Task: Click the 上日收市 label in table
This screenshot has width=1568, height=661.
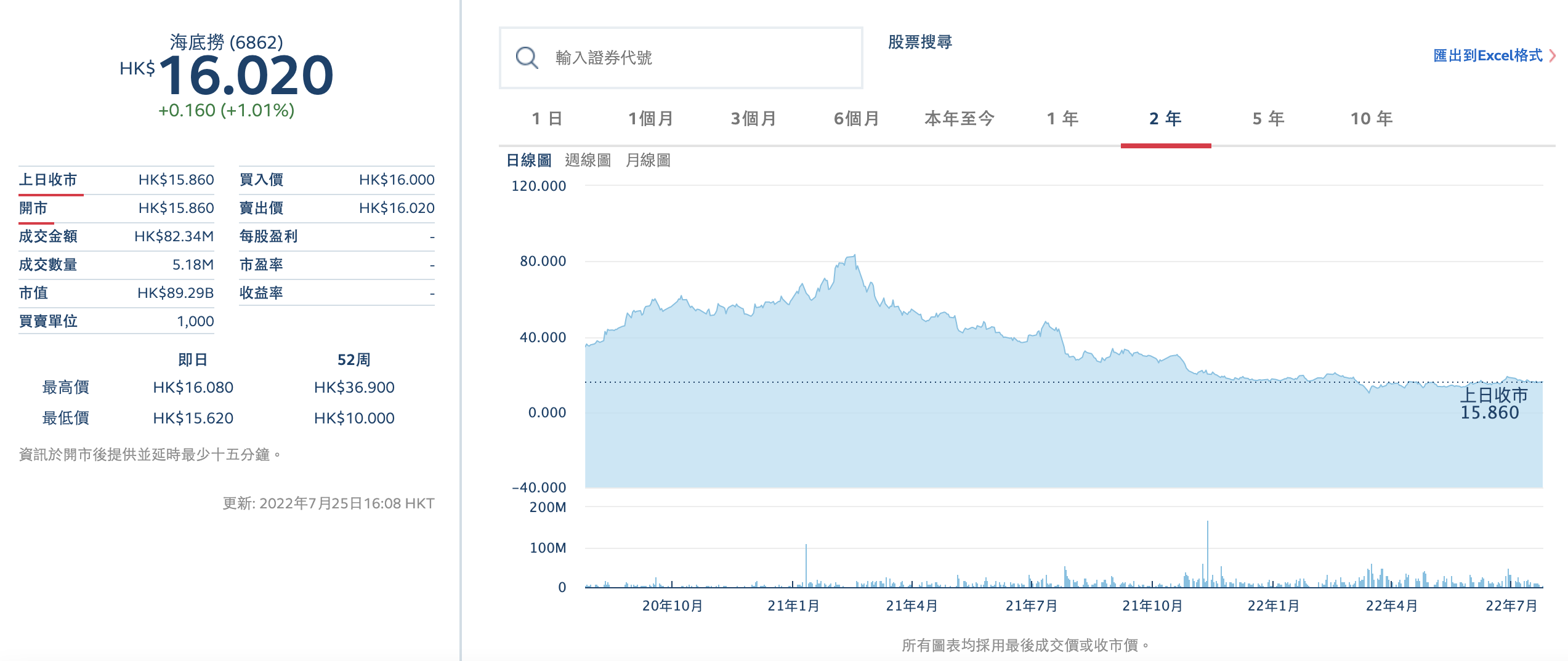Action: point(48,180)
